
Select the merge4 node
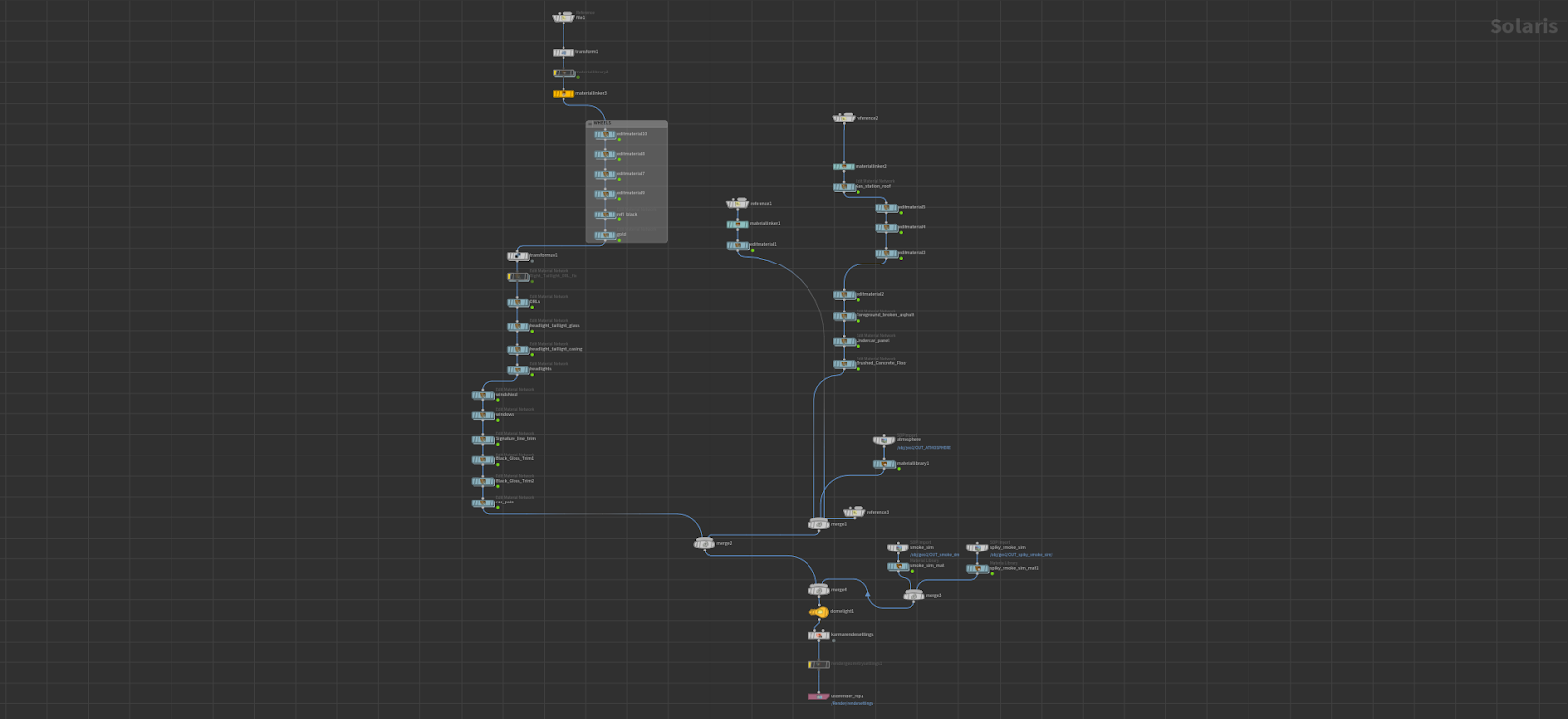point(818,590)
